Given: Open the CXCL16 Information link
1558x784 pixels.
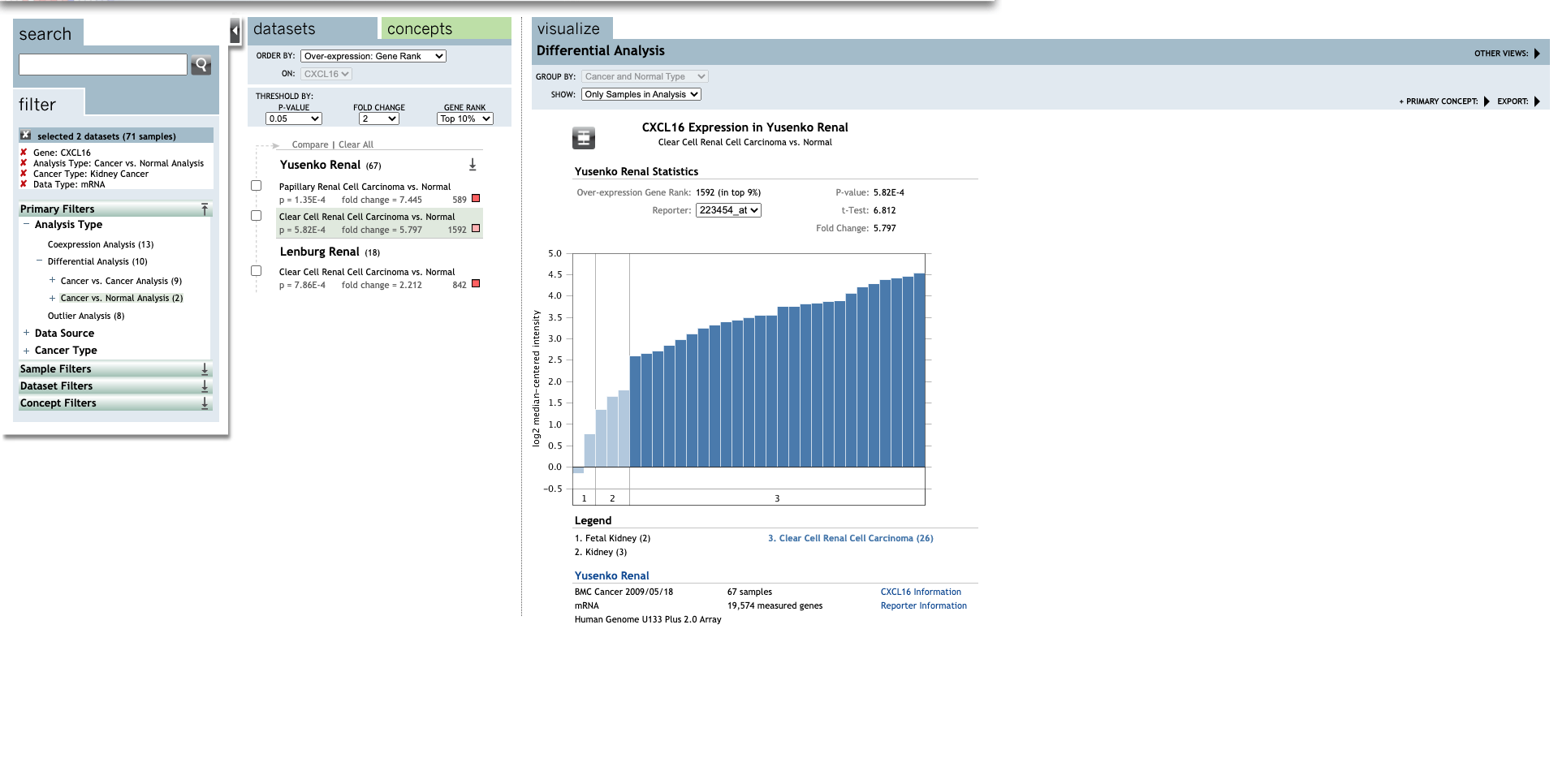Looking at the screenshot, I should 921,592.
